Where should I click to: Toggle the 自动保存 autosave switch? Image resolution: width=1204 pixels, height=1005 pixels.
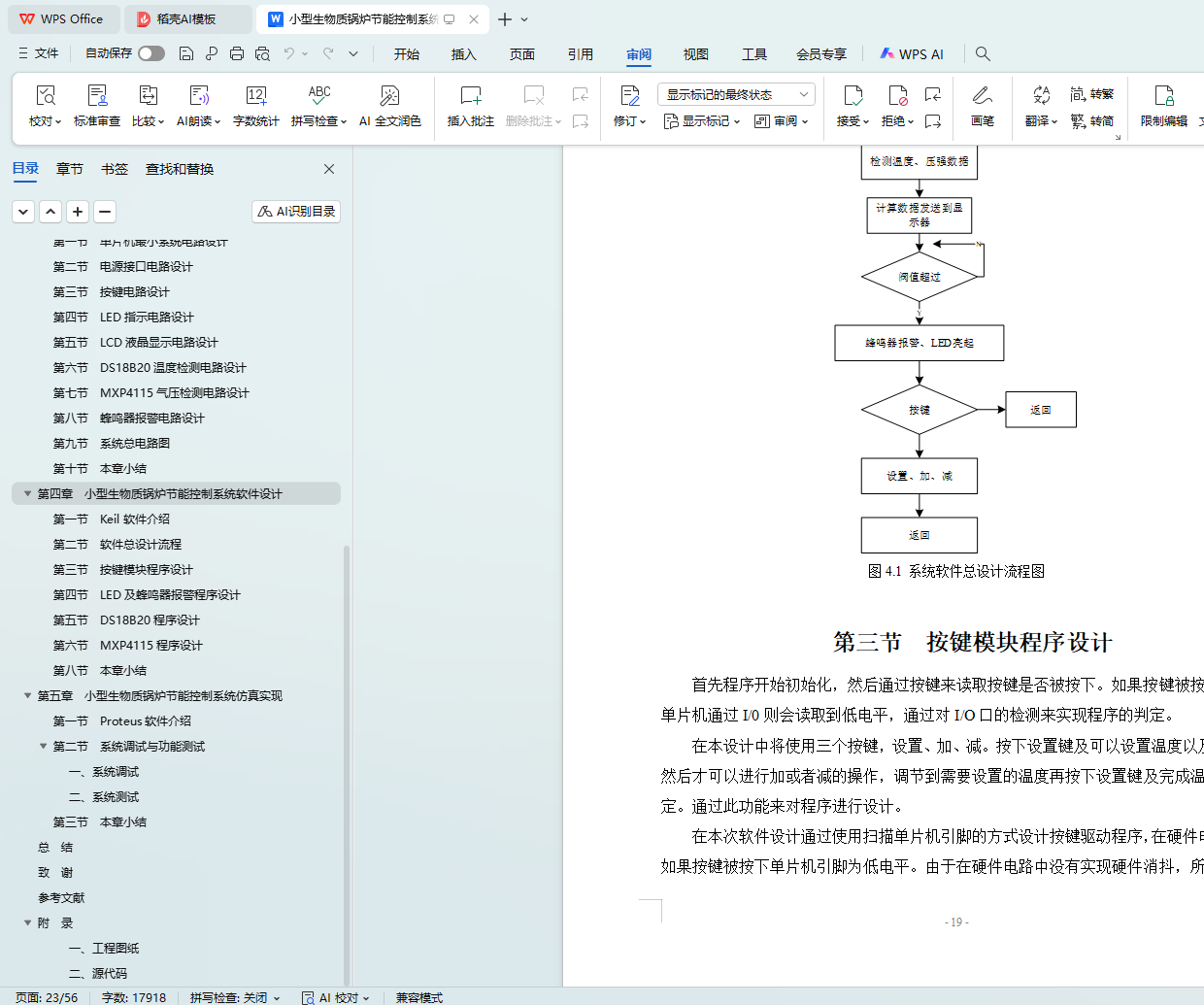[150, 53]
